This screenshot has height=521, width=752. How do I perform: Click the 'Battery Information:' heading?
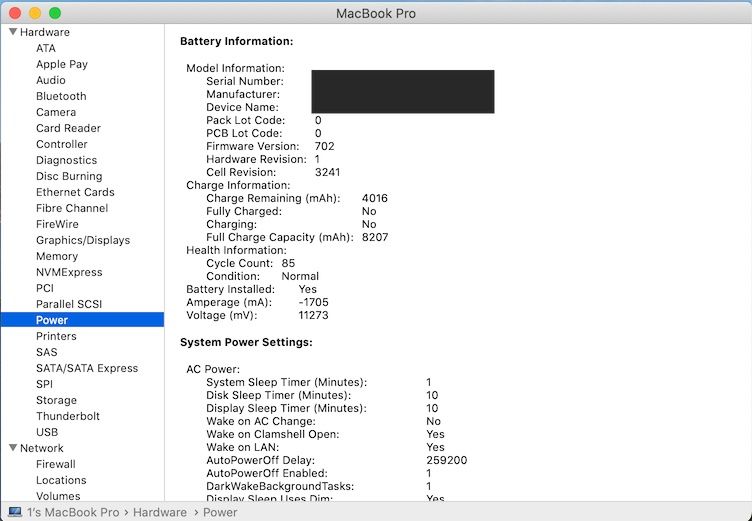pos(236,41)
